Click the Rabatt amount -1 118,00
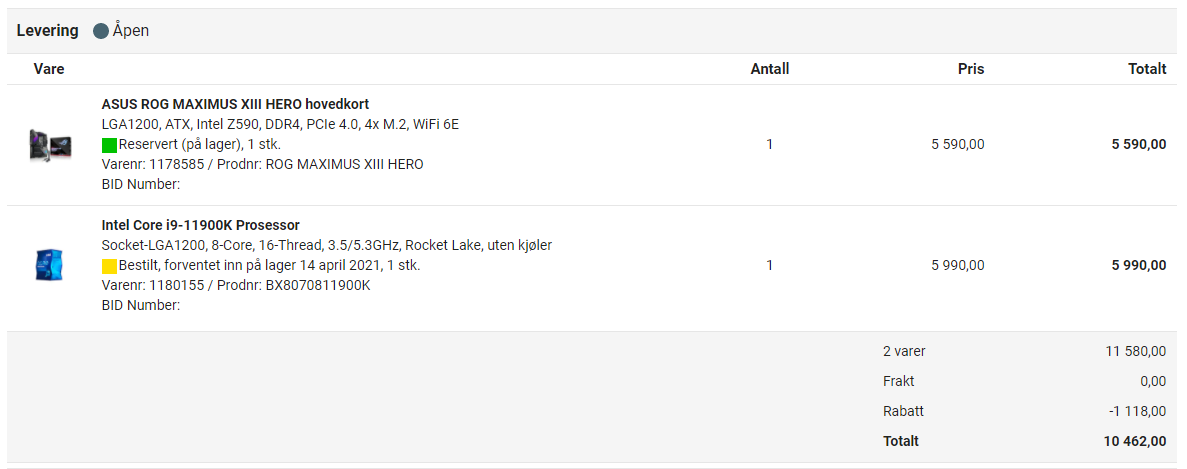 pos(1137,412)
